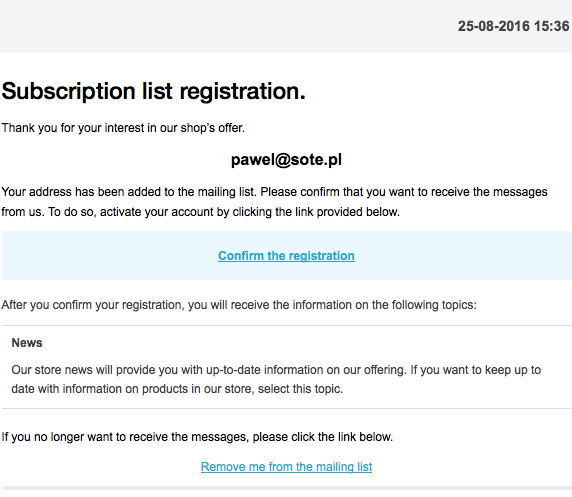The height and width of the screenshot is (497, 572).
Task: Click the Thank you for your interest line
Action: (x=123, y=128)
